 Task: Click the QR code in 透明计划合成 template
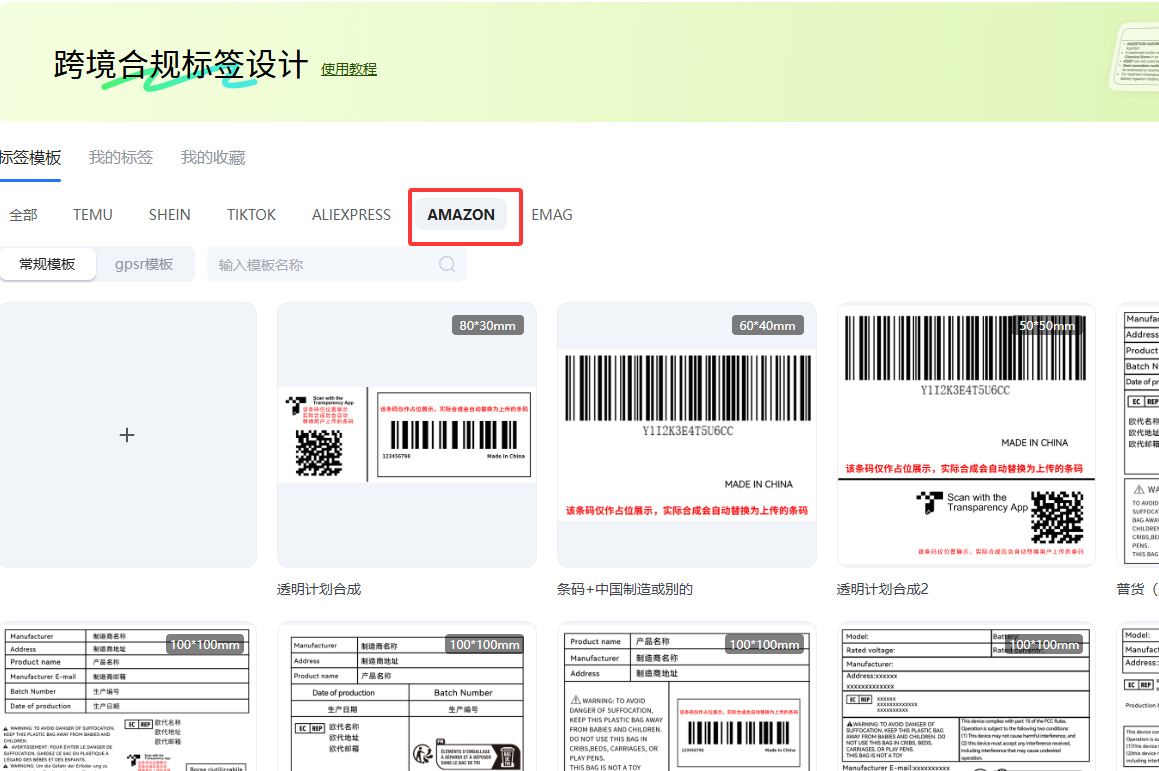pyautogui.click(x=319, y=452)
